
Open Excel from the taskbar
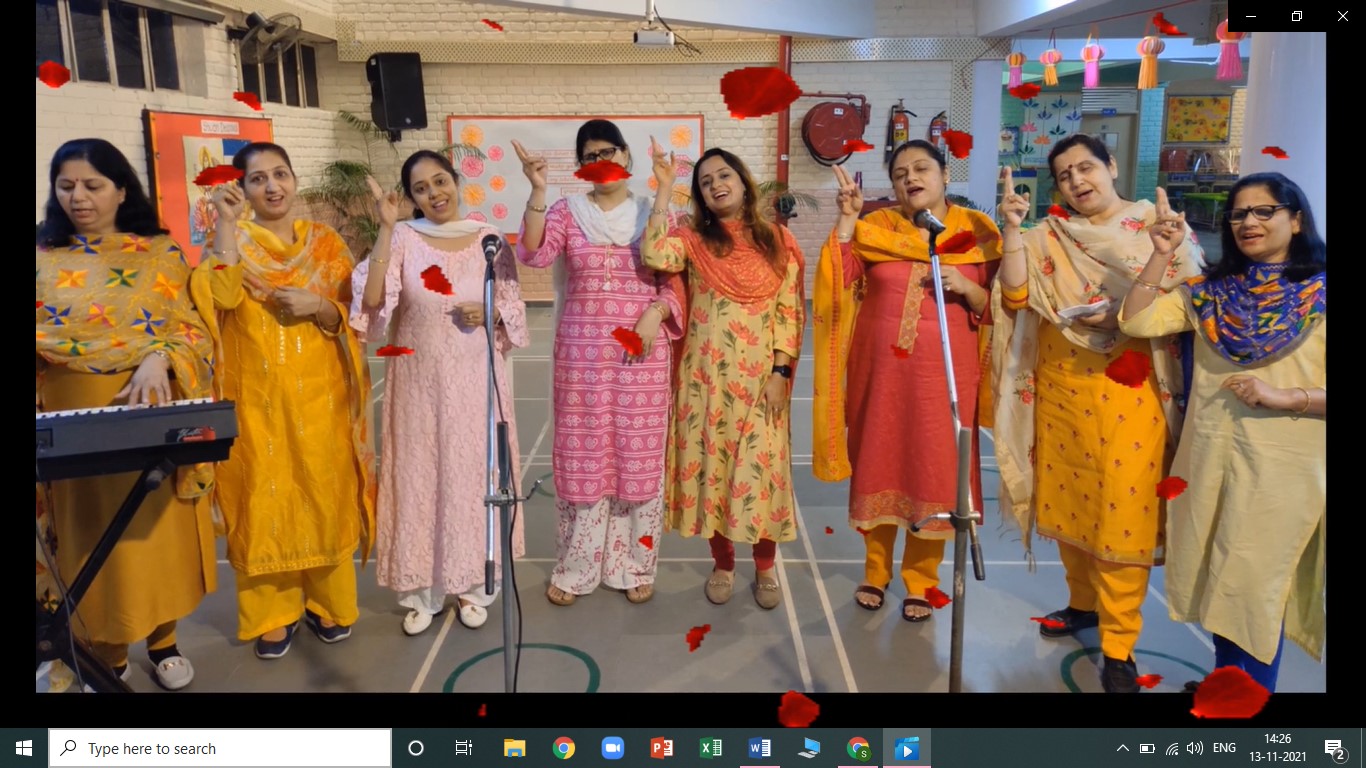pos(711,748)
